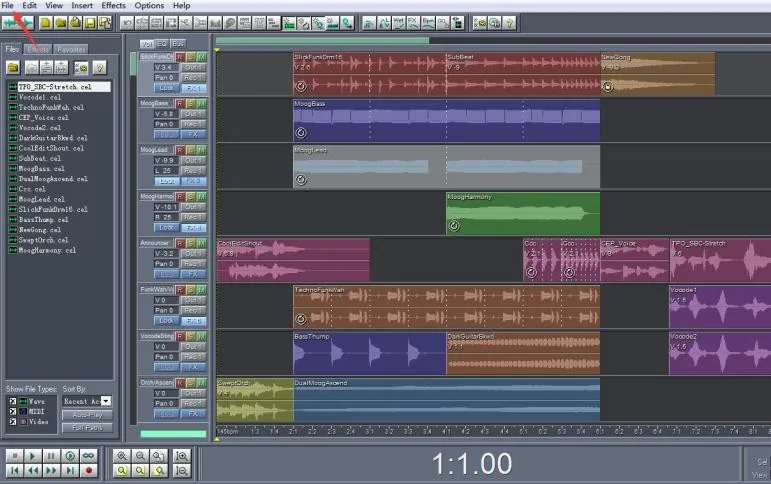Click the Open File folder icon in Files panel
This screenshot has width=771, height=484.
14,67
